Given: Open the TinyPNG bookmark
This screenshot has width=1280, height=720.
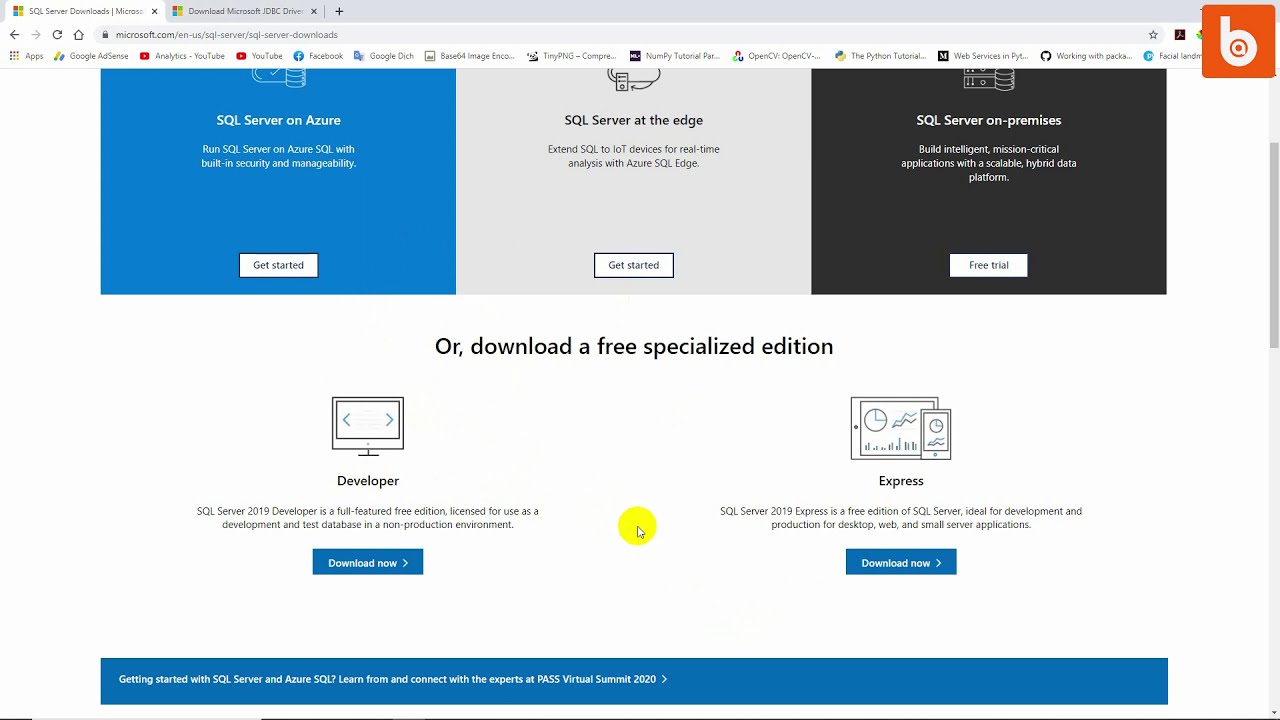Looking at the screenshot, I should click(x=572, y=56).
